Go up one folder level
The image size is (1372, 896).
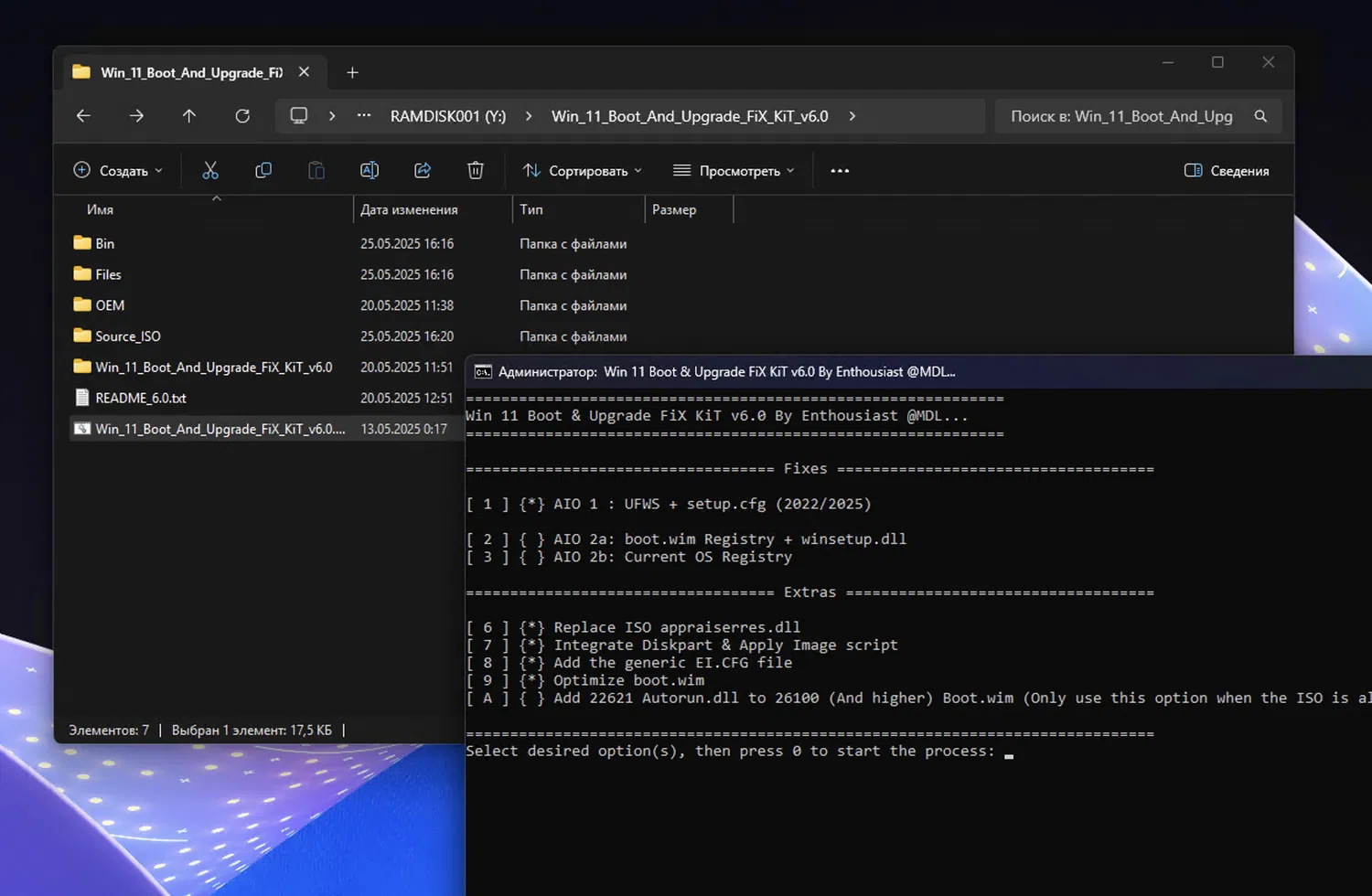click(x=189, y=116)
